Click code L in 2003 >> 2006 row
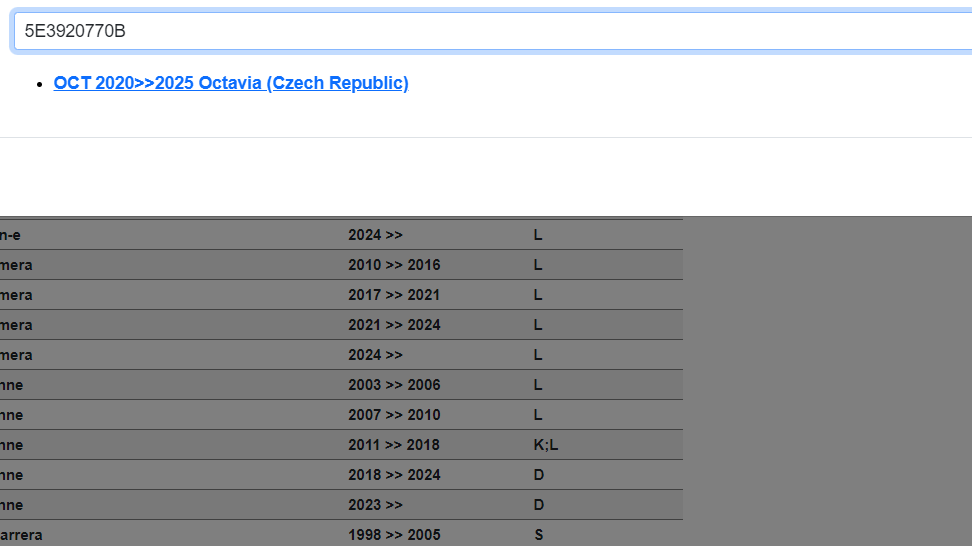The width and height of the screenshot is (972, 546). pos(538,385)
